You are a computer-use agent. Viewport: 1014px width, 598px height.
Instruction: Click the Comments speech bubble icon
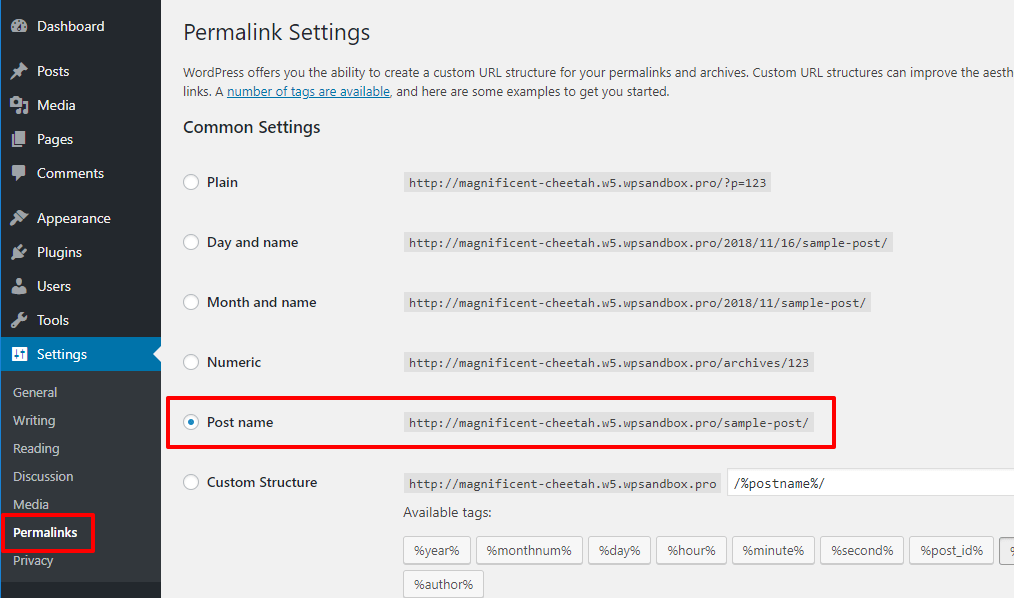click(x=19, y=173)
